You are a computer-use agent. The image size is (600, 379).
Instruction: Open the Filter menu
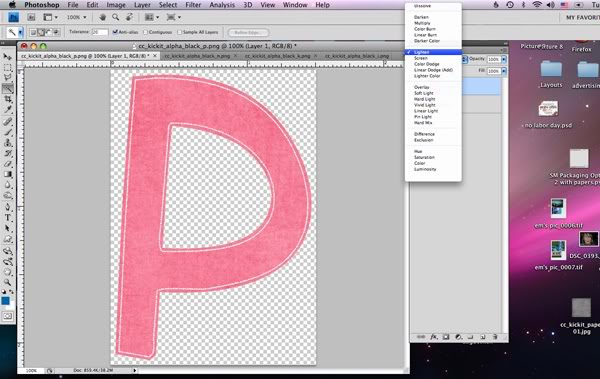[x=193, y=5]
